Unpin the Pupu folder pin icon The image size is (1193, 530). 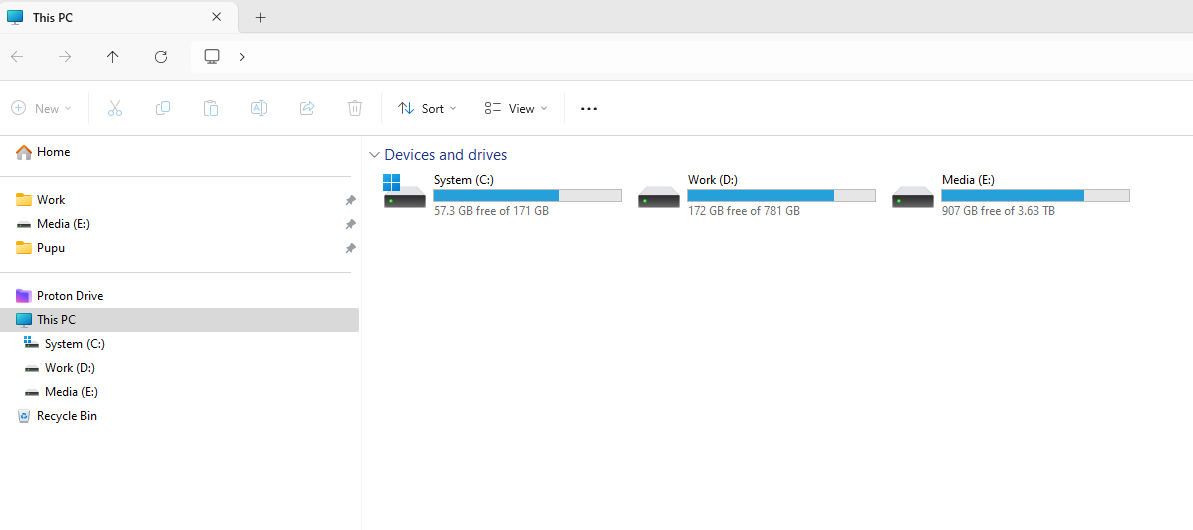coord(350,248)
